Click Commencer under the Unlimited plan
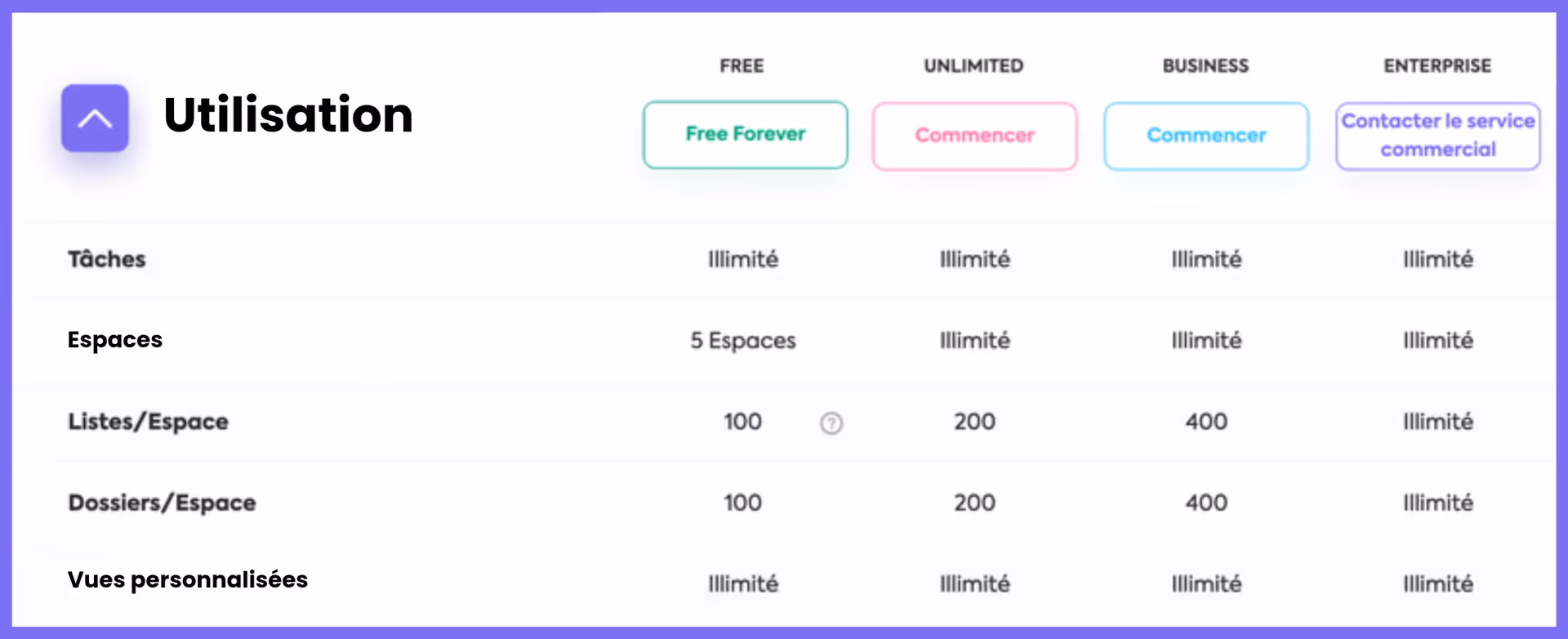The width and height of the screenshot is (1568, 639). (x=974, y=136)
